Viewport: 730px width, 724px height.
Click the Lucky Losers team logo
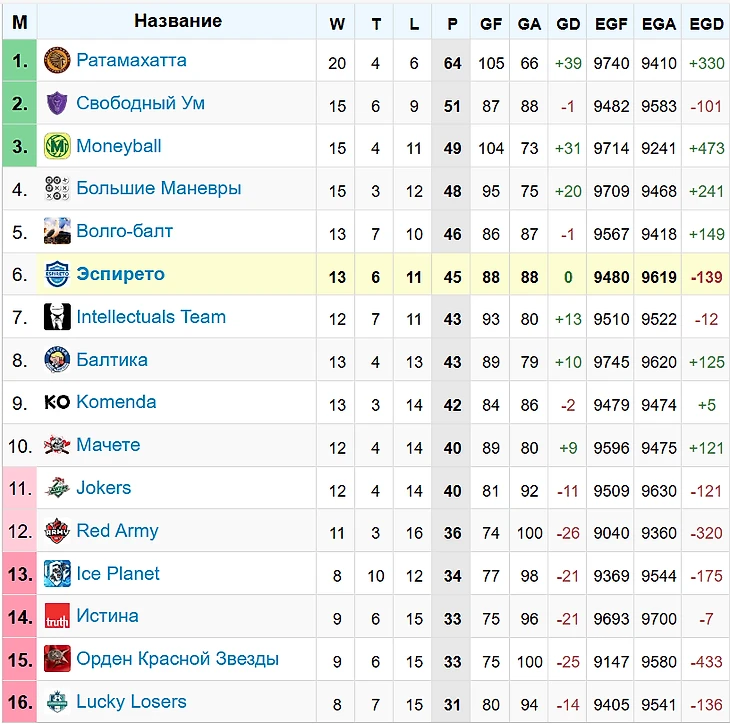pyautogui.click(x=57, y=702)
